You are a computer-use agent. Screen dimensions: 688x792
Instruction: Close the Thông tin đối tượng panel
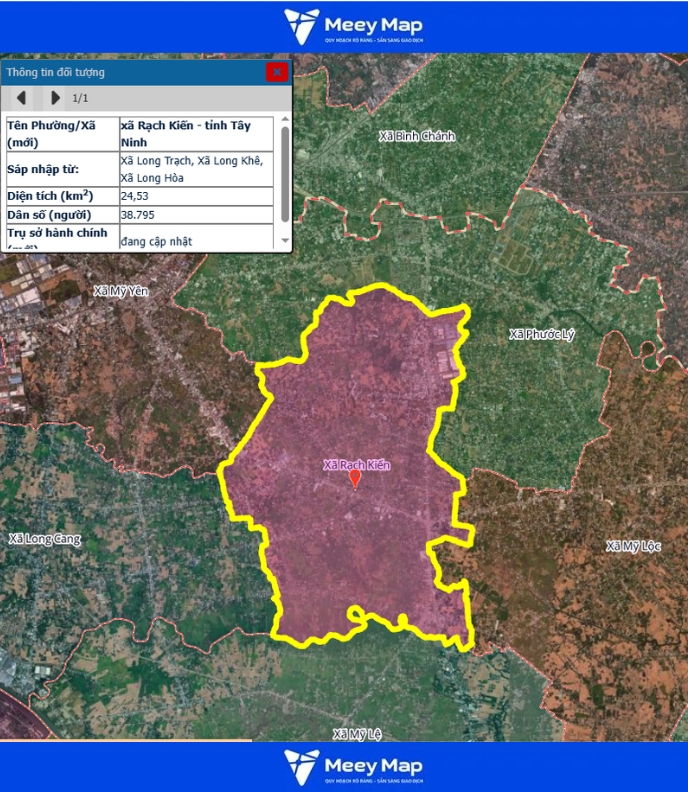pos(277,72)
